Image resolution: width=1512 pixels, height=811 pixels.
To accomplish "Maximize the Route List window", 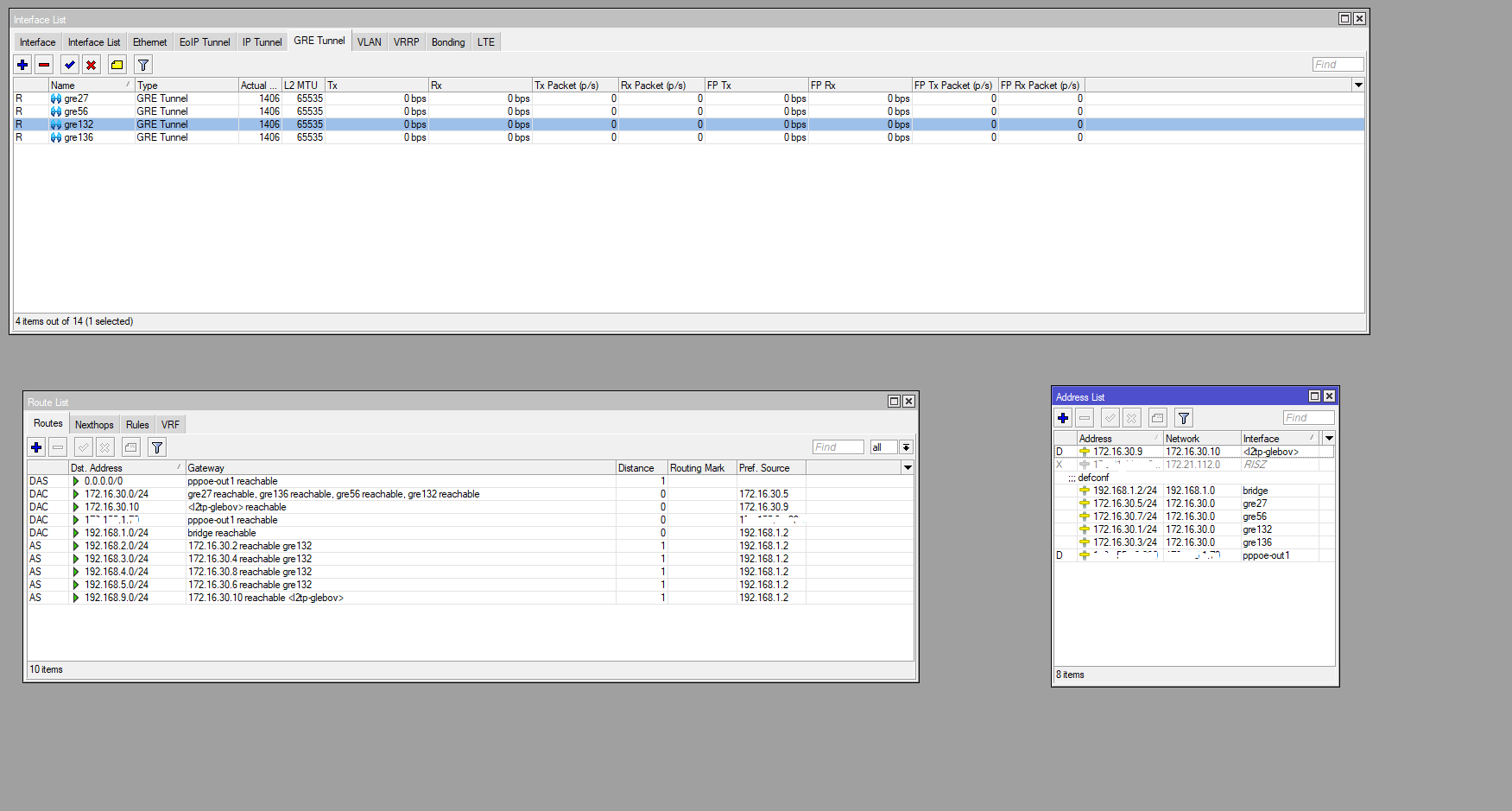I will point(894,401).
